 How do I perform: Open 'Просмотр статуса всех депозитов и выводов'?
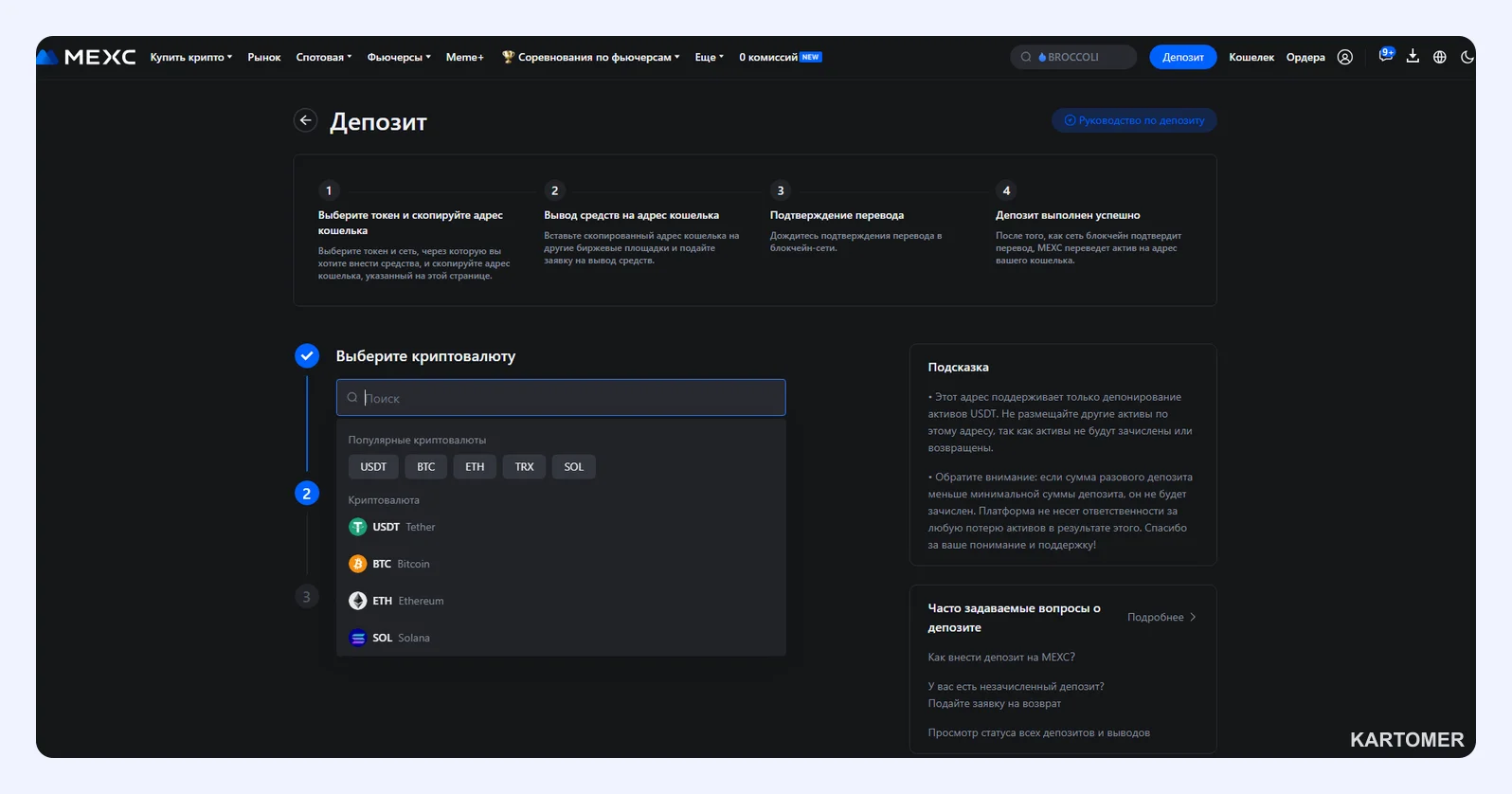1038,732
